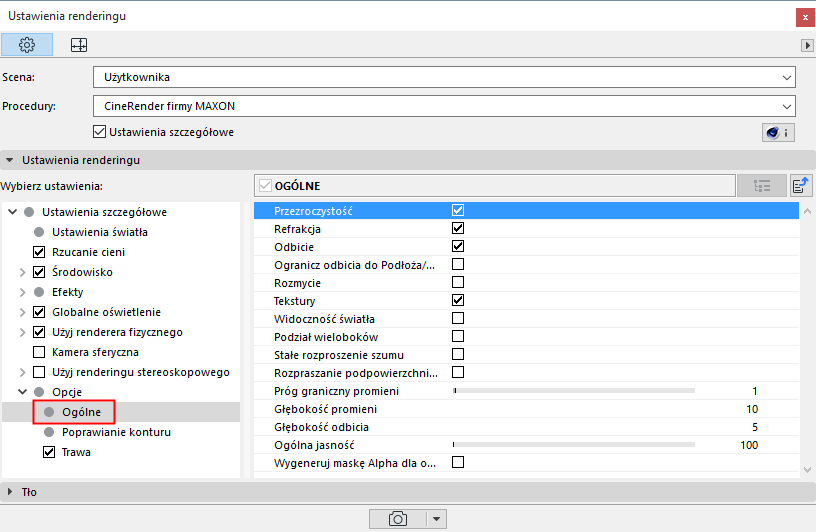Enable Stałe rozproszenie szumu checkbox
The width and height of the screenshot is (816, 532).
click(x=458, y=354)
